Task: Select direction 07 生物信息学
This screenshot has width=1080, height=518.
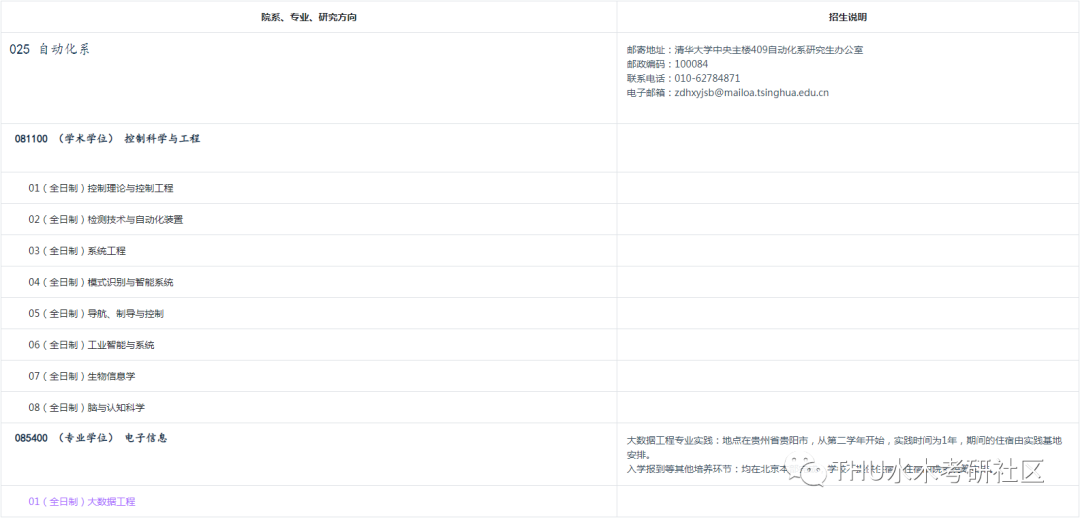Action: 82,376
